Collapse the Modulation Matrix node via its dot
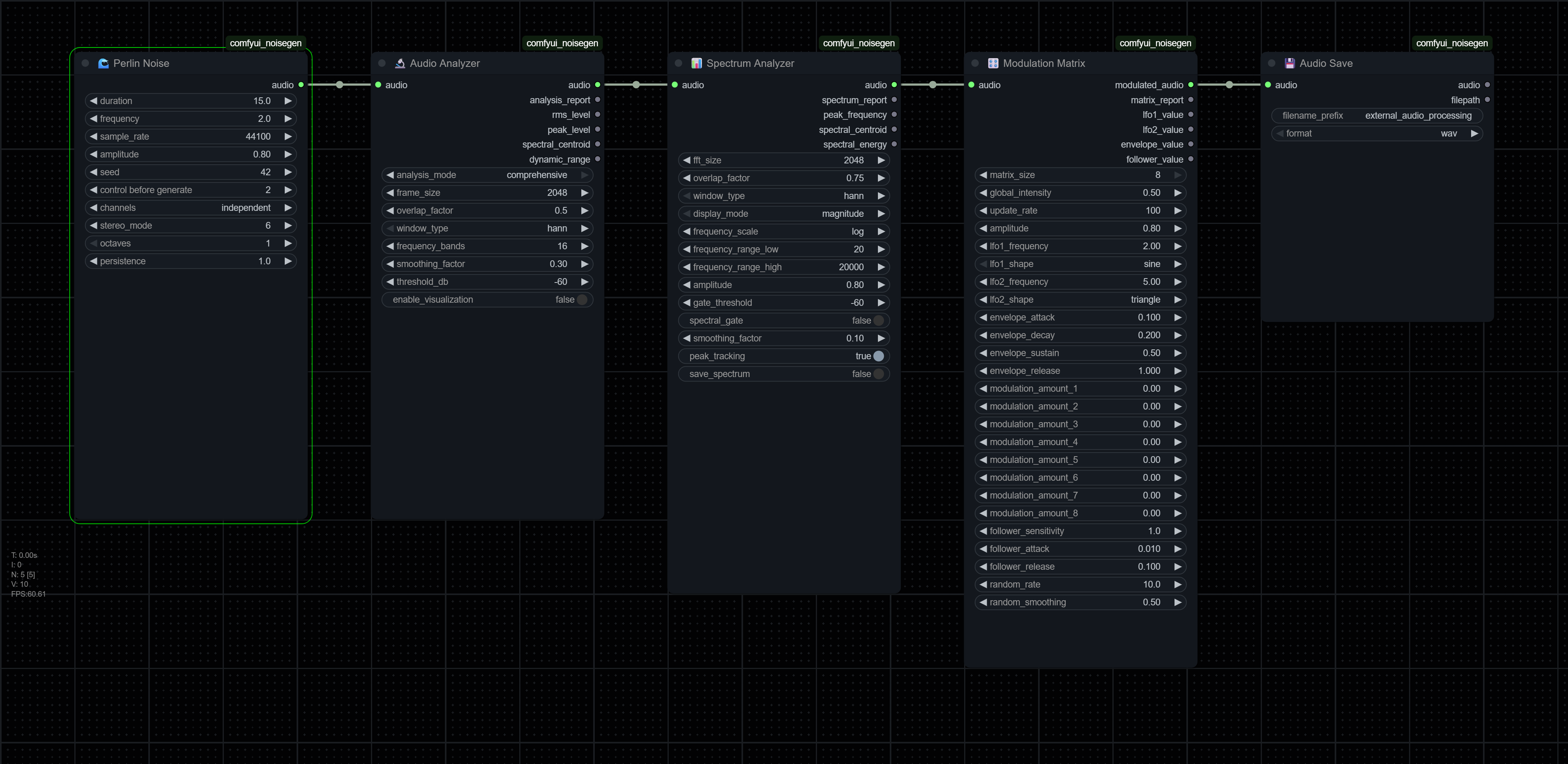The height and width of the screenshot is (764, 1568). click(x=974, y=63)
